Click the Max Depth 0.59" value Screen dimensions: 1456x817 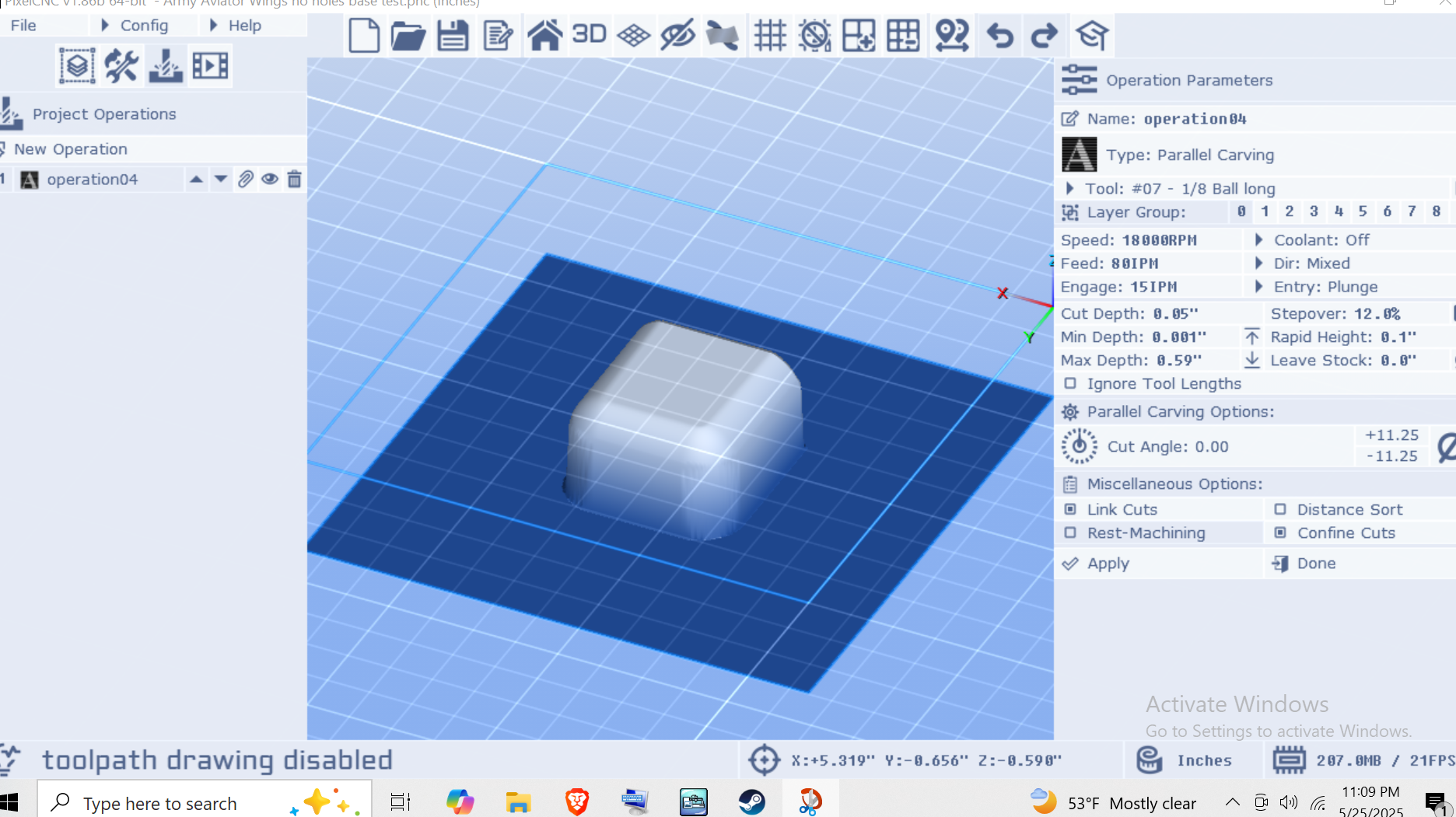coord(1178,361)
